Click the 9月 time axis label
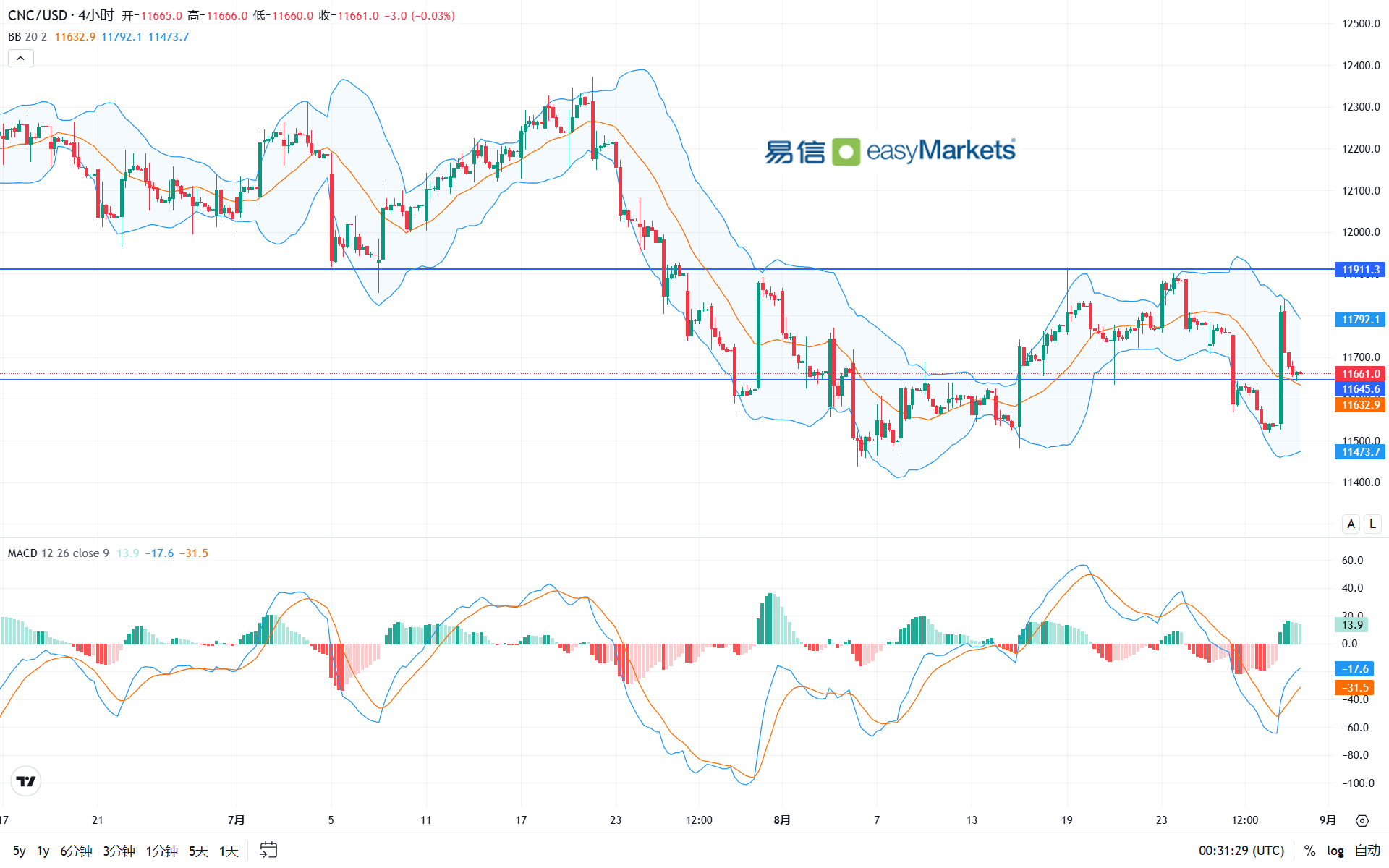1389x868 pixels. pos(1328,820)
